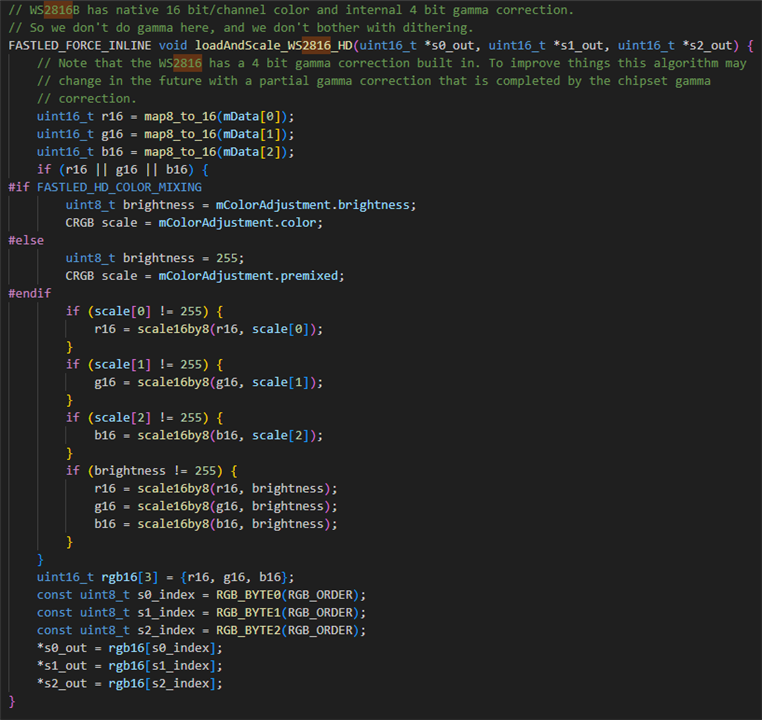Click the #endif preprocessor line
Screen dimensions: 762x720
click(x=30, y=293)
